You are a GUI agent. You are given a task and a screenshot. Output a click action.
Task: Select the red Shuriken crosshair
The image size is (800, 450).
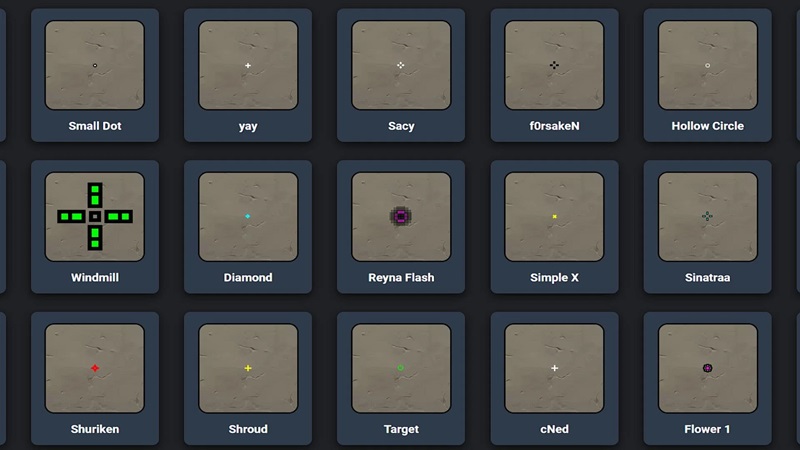pos(95,368)
